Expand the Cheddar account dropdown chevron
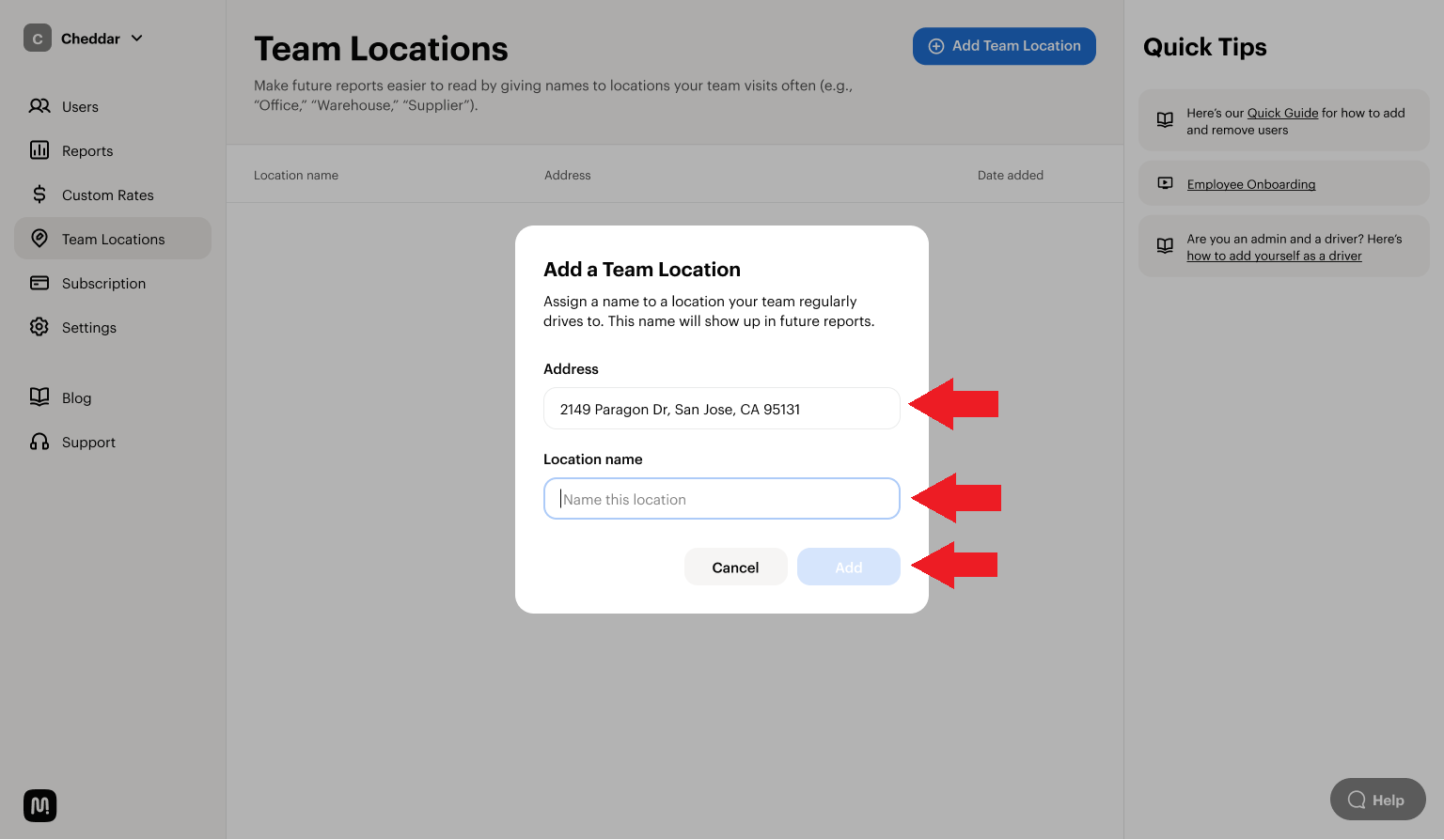This screenshot has width=1444, height=840. coord(137,39)
